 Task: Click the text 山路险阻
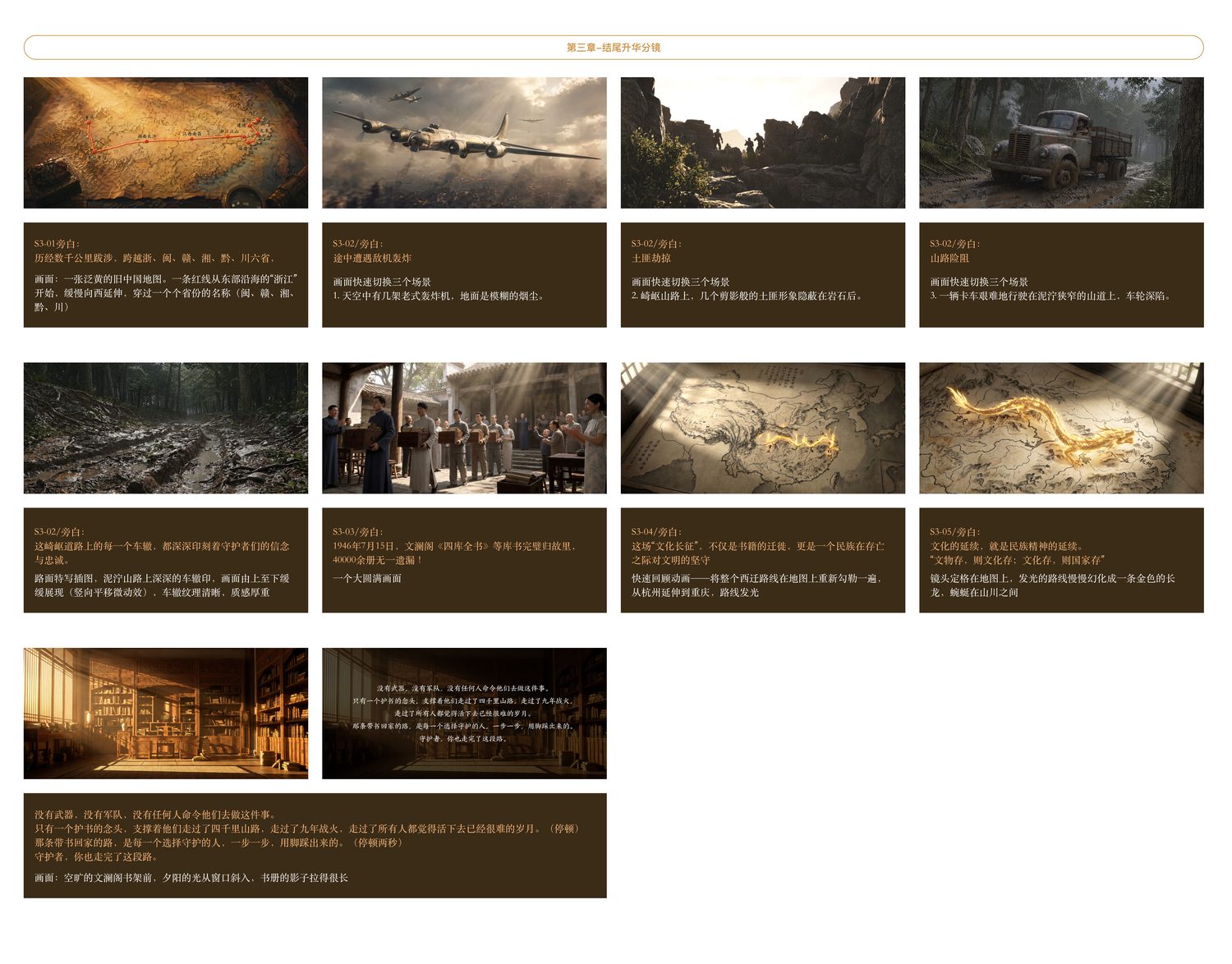pyautogui.click(x=949, y=258)
